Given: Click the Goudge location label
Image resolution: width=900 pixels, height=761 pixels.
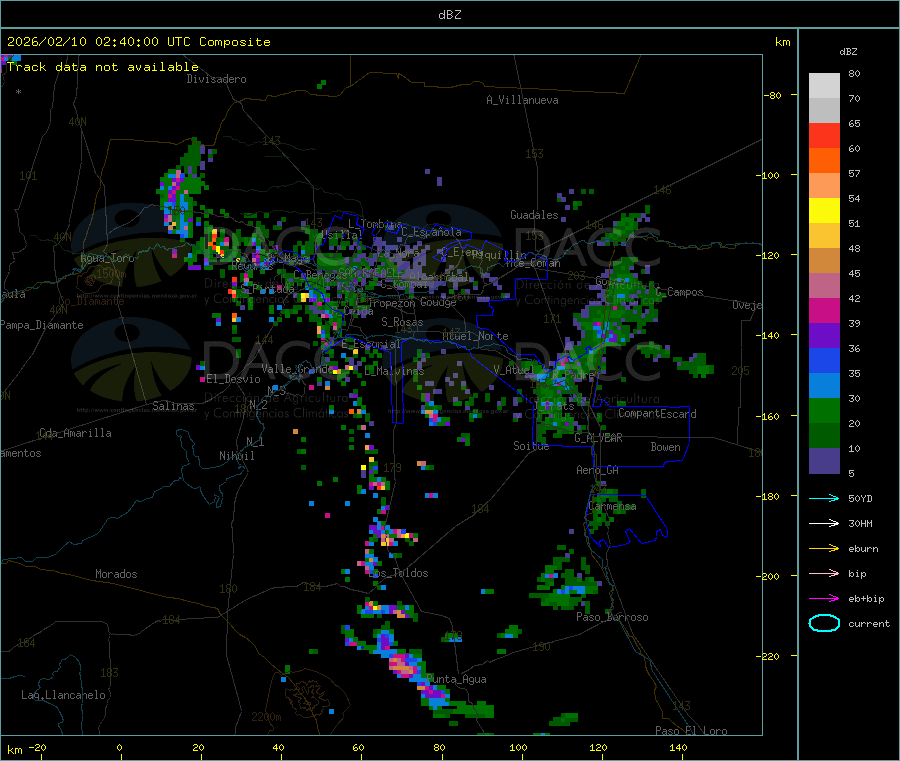Looking at the screenshot, I should pyautogui.click(x=439, y=302).
